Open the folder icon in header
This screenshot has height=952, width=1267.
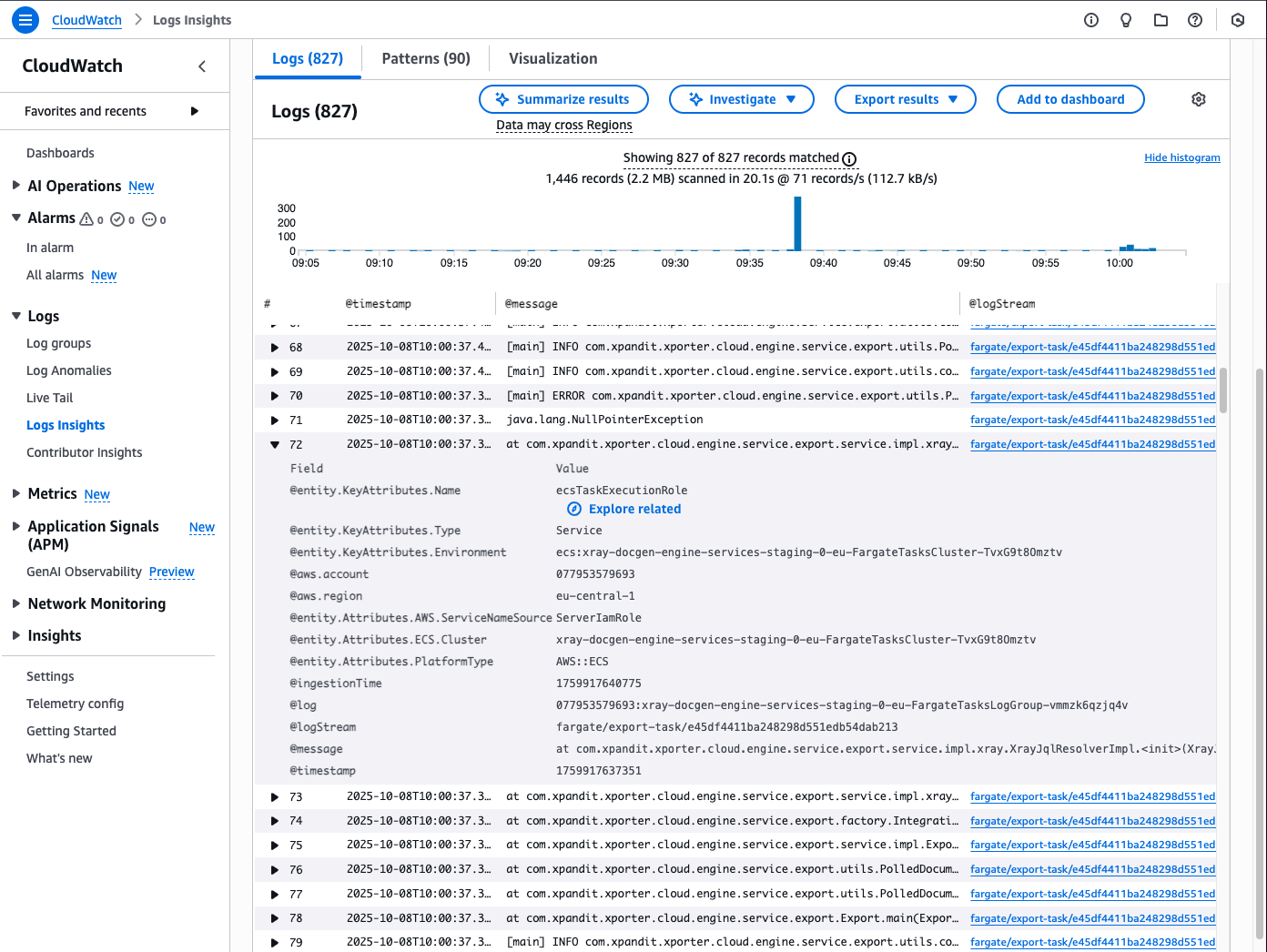[1161, 20]
